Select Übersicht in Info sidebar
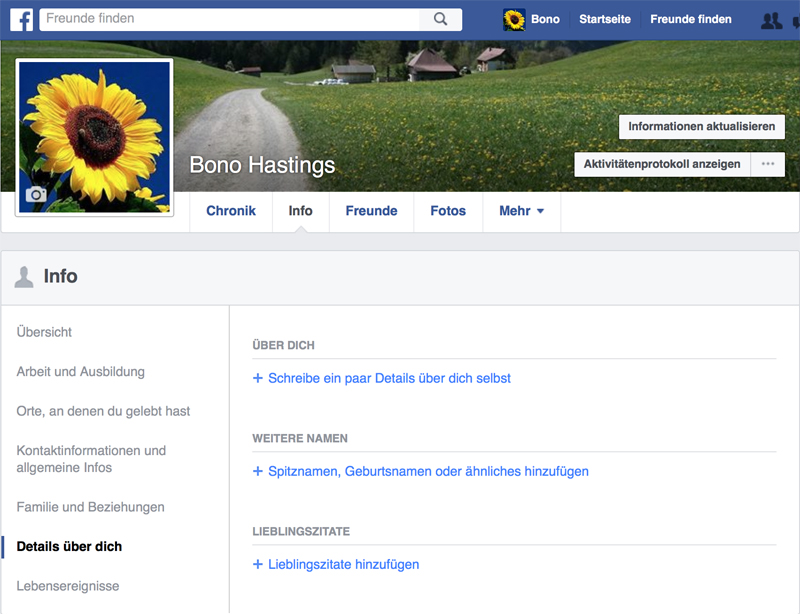Screen dimensions: 800x614 [44, 332]
